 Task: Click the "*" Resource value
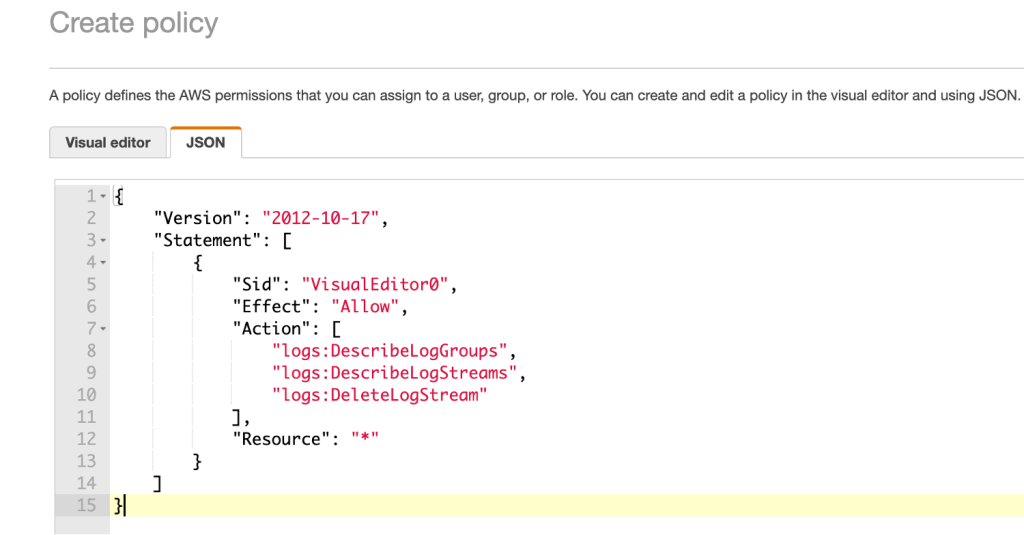pos(365,438)
